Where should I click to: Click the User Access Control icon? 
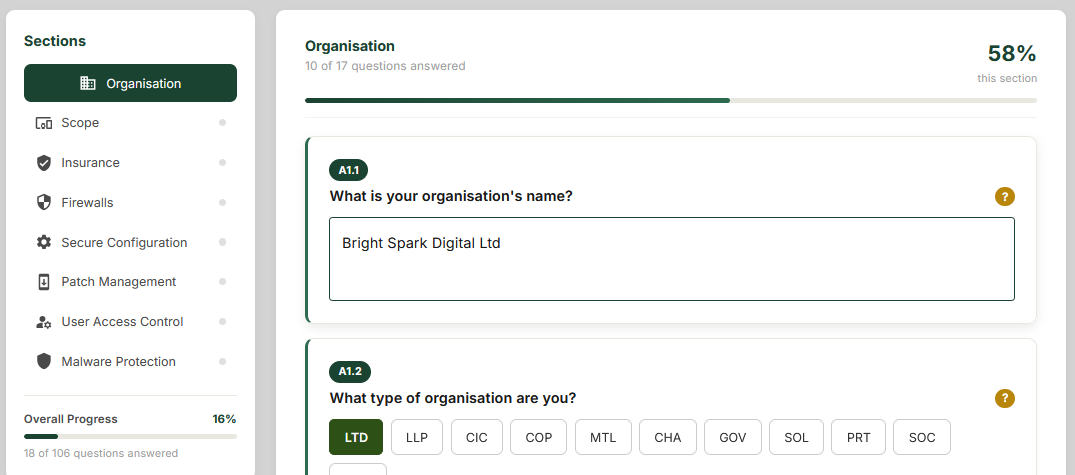[x=43, y=322]
